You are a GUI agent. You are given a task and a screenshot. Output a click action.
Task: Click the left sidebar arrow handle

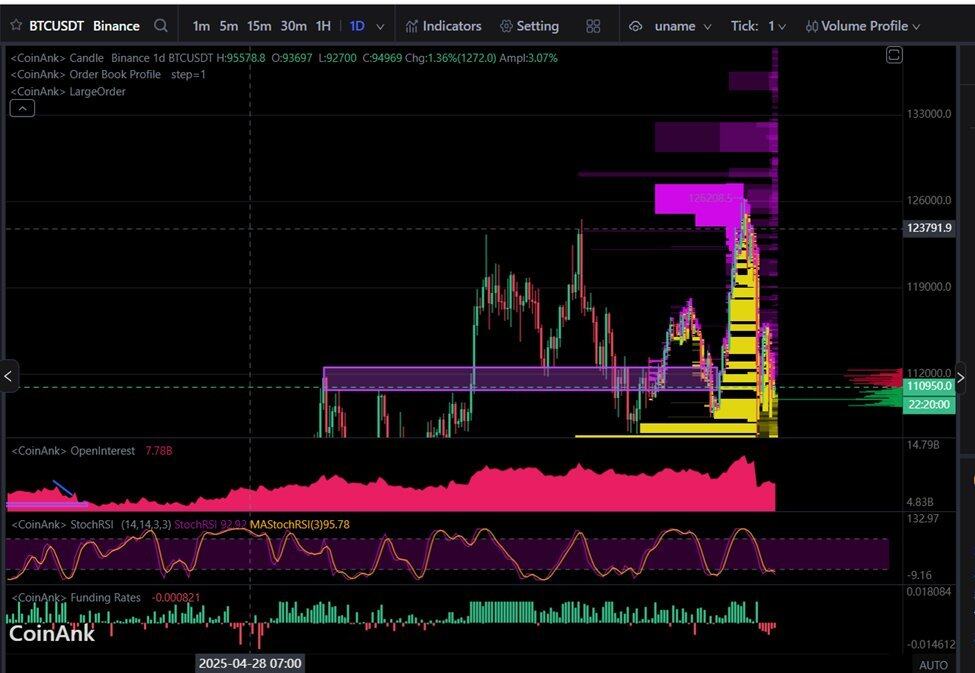[8, 376]
